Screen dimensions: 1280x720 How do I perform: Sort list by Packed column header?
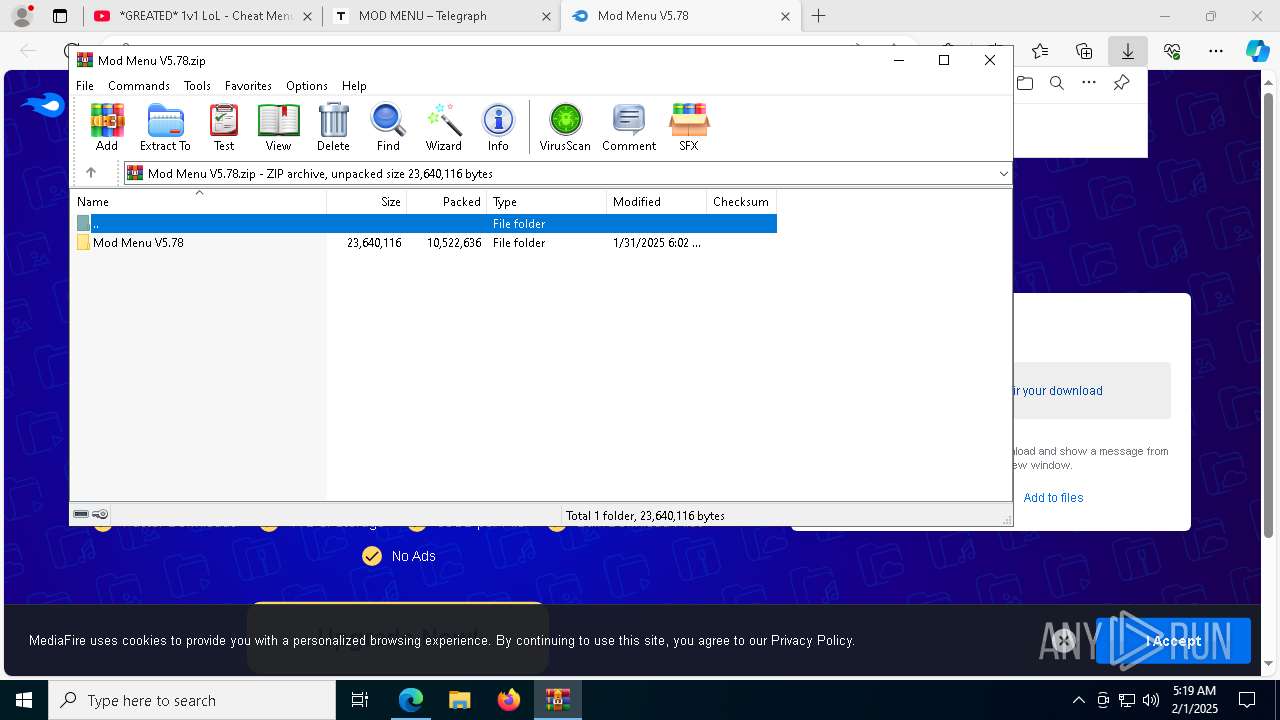447,201
